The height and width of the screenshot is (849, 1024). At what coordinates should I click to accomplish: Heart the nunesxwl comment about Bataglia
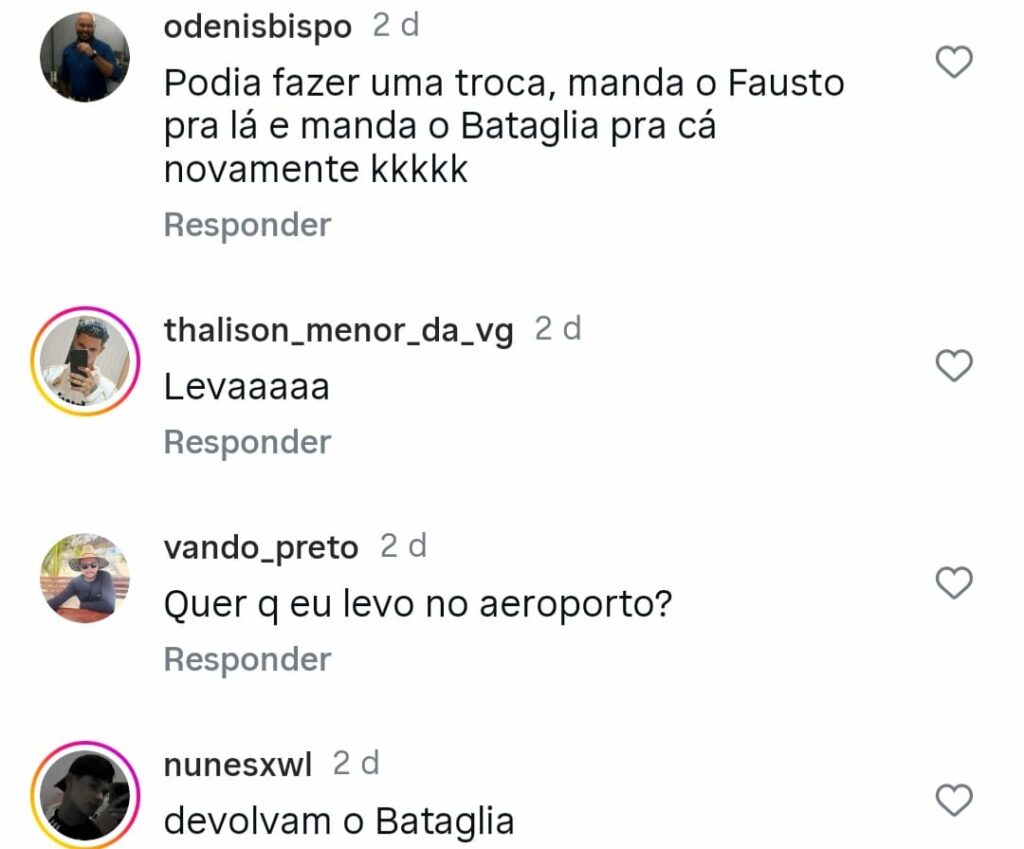pyautogui.click(x=954, y=800)
